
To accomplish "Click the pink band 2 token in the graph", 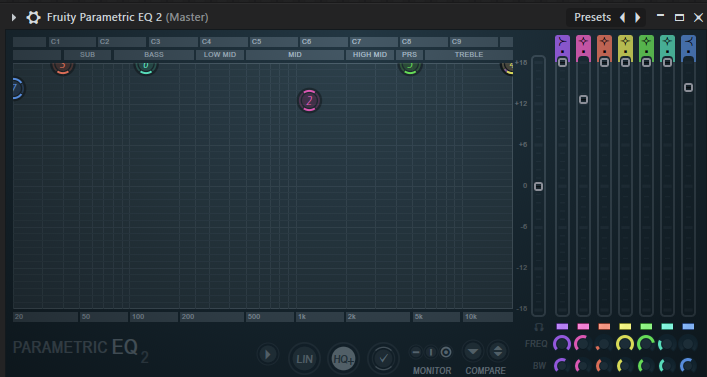I will (x=309, y=101).
